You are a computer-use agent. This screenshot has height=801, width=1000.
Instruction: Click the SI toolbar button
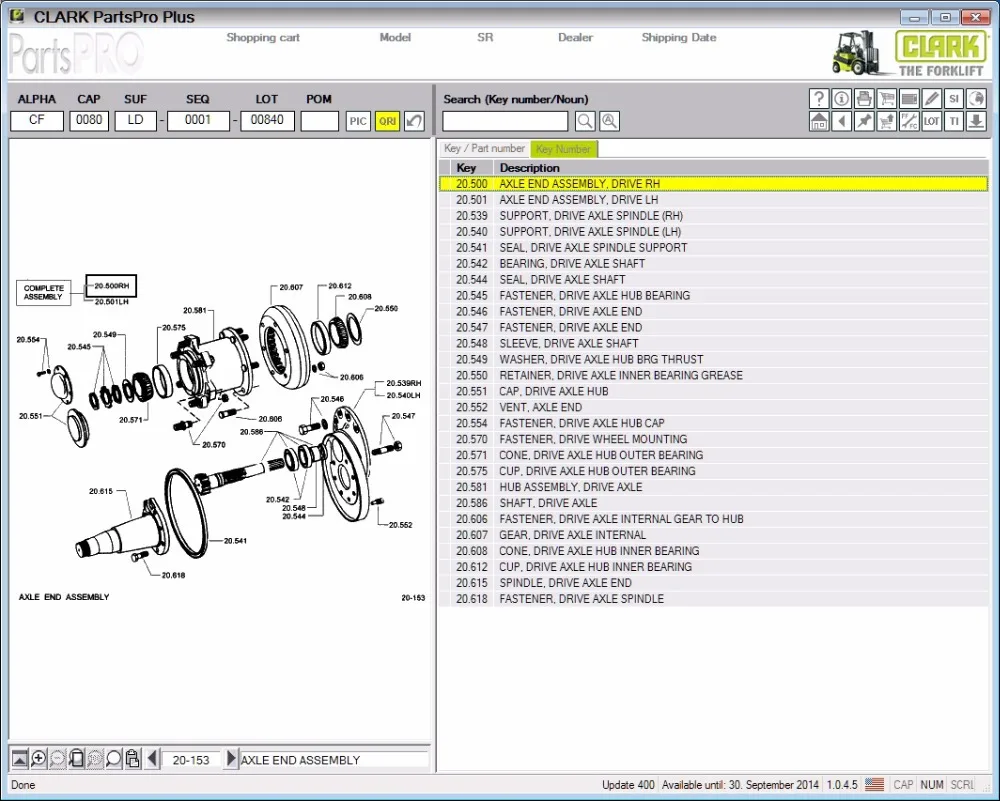click(x=954, y=98)
